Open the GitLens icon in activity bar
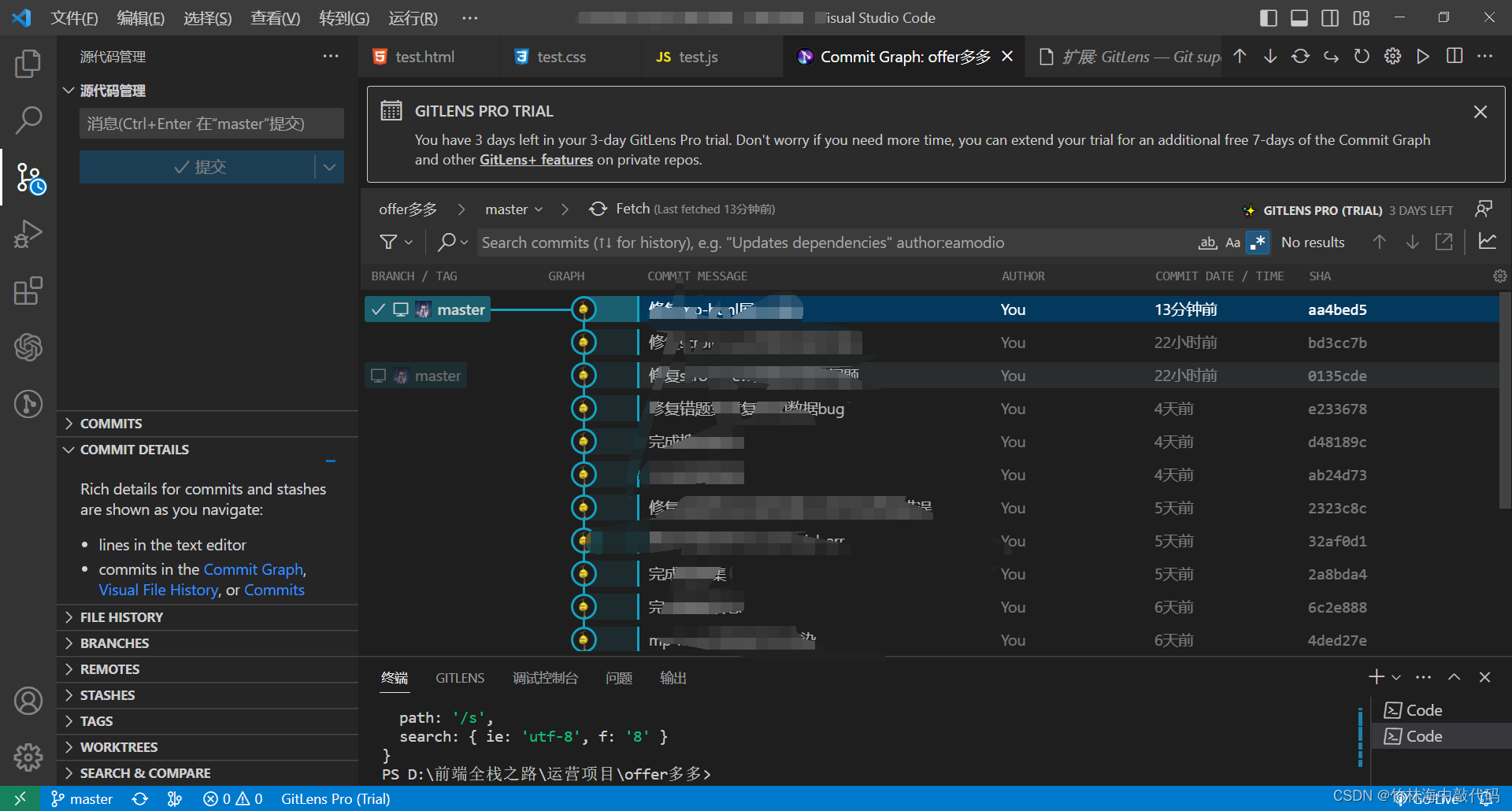This screenshot has width=1512, height=811. point(28,404)
